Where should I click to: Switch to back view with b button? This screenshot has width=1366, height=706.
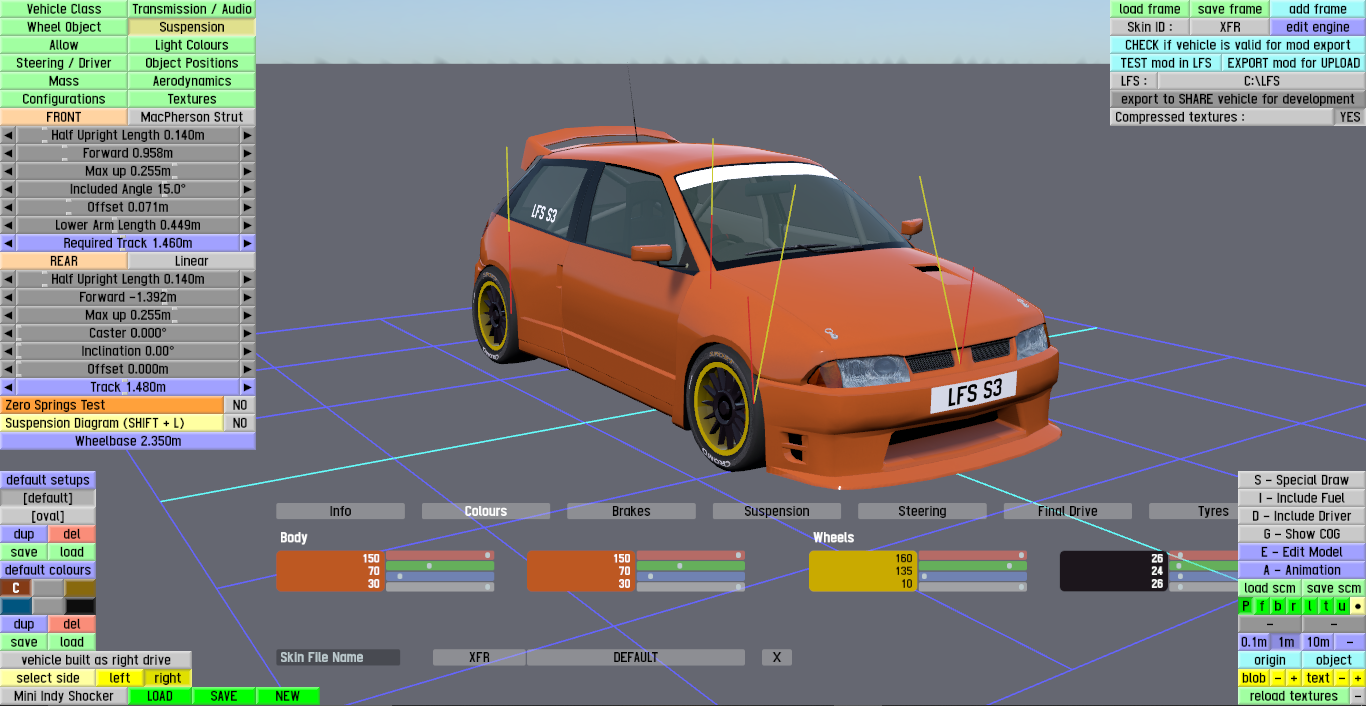[x=1278, y=606]
